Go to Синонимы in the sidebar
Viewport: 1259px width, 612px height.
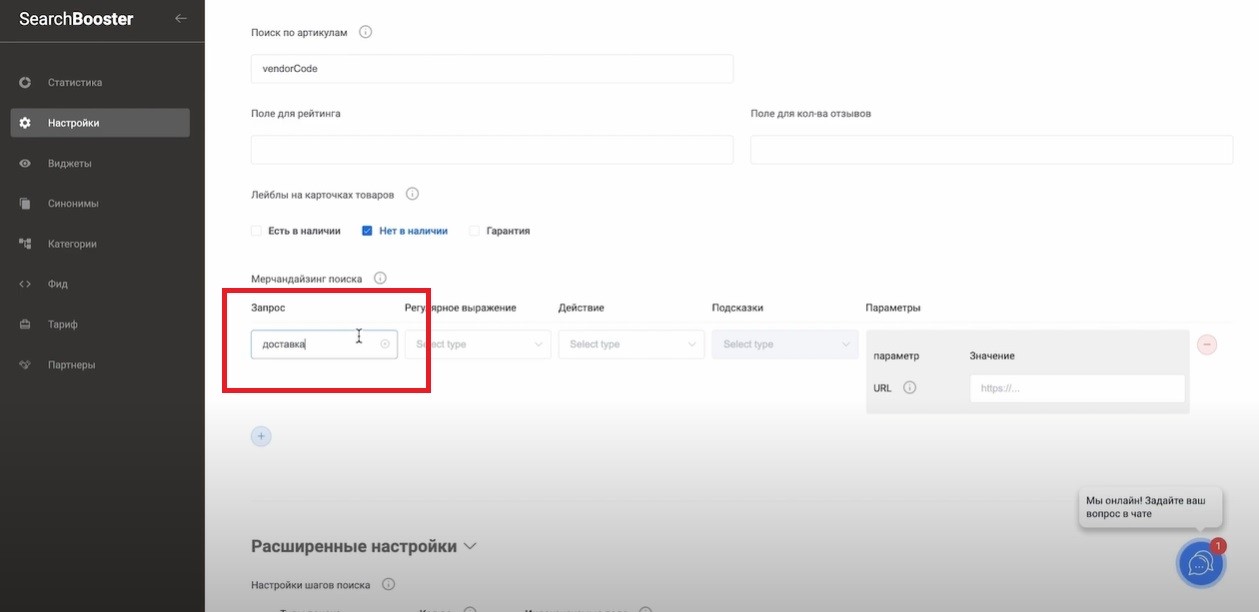(x=73, y=204)
